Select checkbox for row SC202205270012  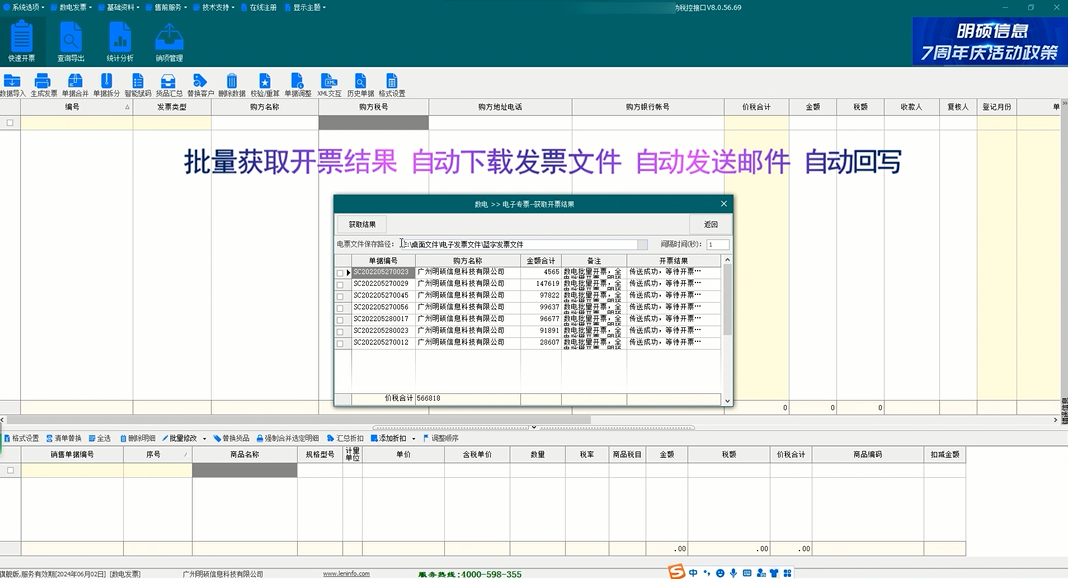pyautogui.click(x=340, y=343)
